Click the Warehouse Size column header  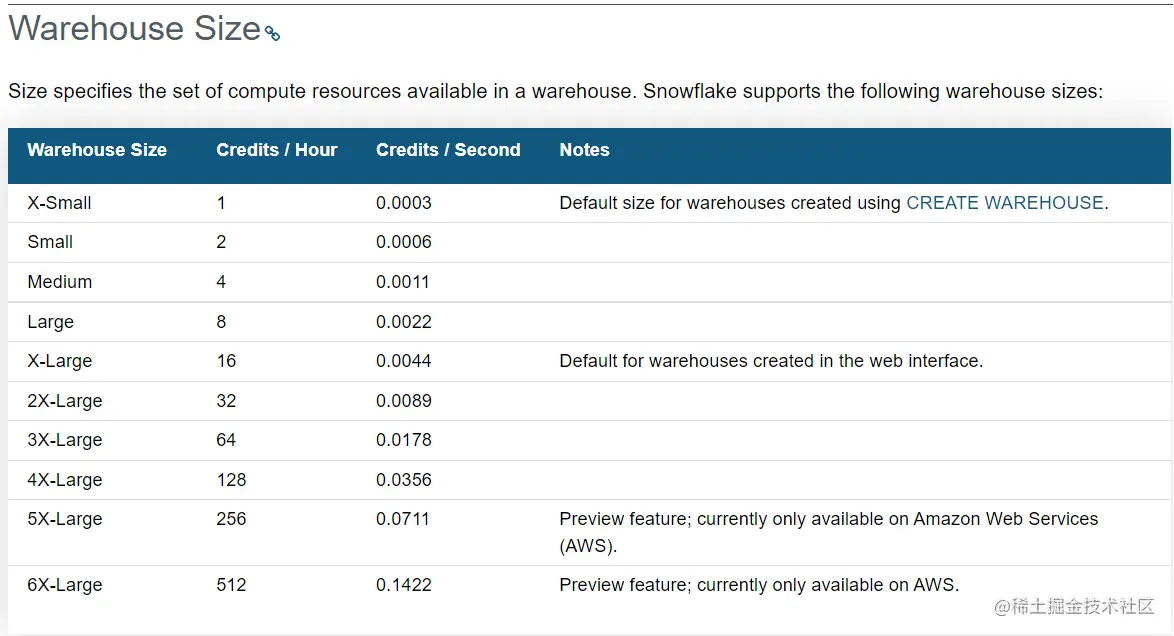point(97,150)
